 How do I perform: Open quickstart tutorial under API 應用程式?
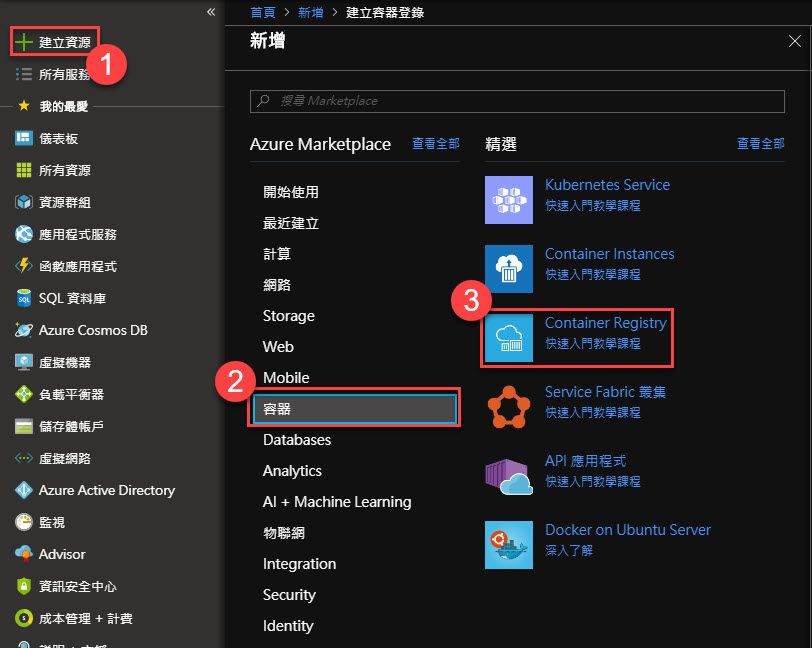[592, 481]
